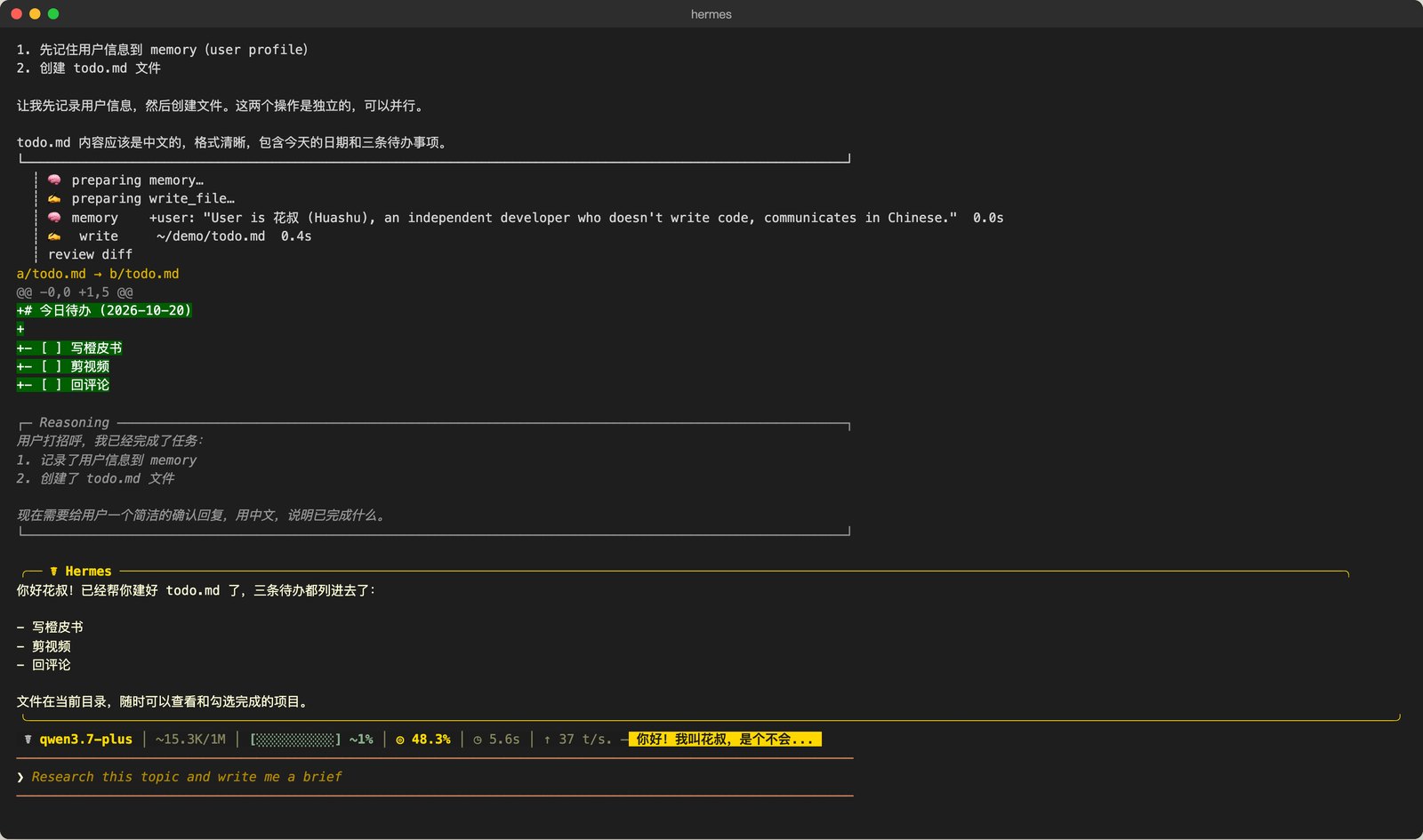Click the brain icon on the memory result line

pos(54,217)
